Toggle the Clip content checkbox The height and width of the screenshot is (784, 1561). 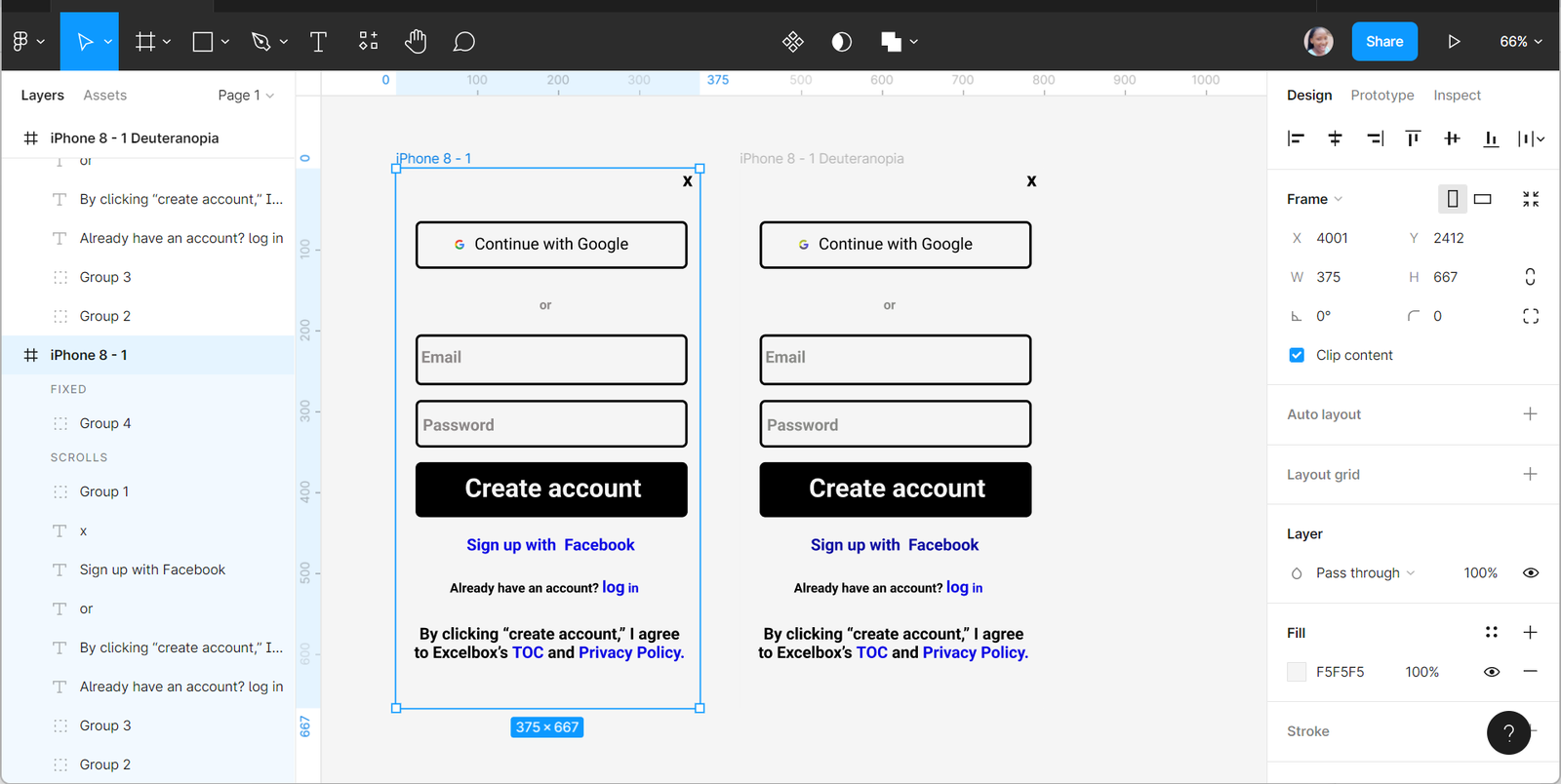coord(1297,355)
